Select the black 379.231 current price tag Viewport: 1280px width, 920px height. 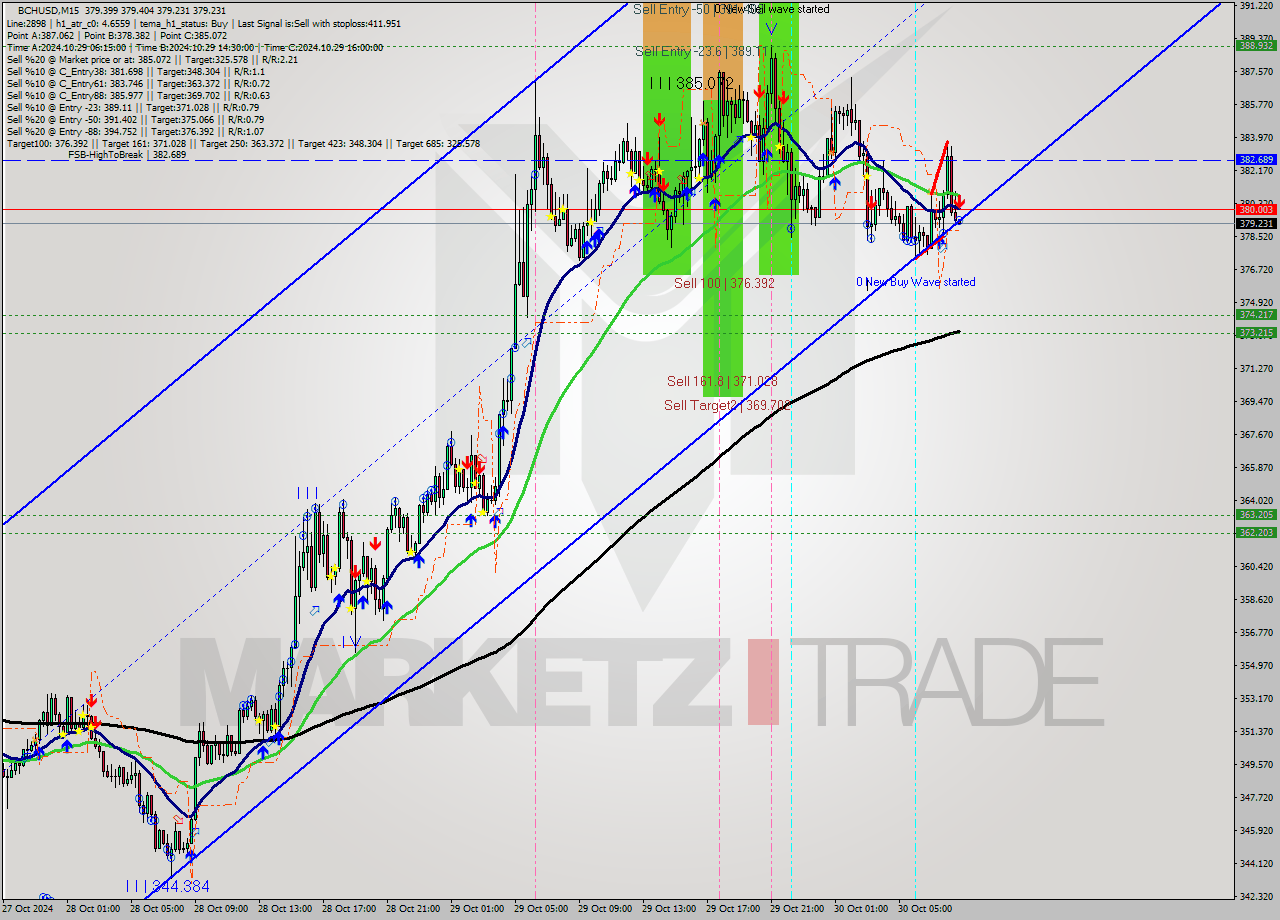click(x=1256, y=223)
